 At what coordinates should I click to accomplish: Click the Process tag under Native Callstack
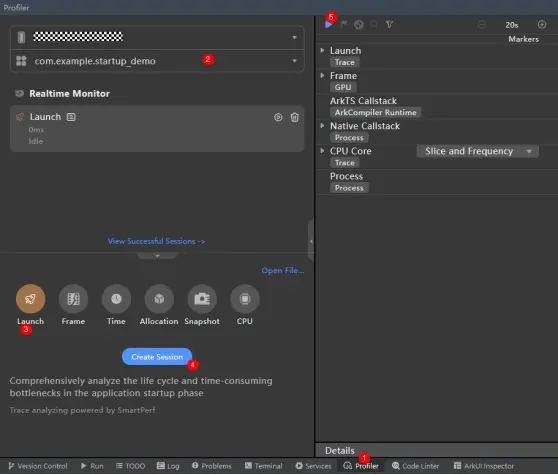click(x=349, y=137)
